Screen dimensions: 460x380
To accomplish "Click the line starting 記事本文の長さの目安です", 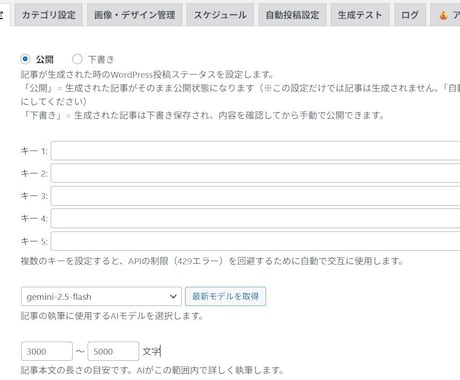I will point(152,370).
